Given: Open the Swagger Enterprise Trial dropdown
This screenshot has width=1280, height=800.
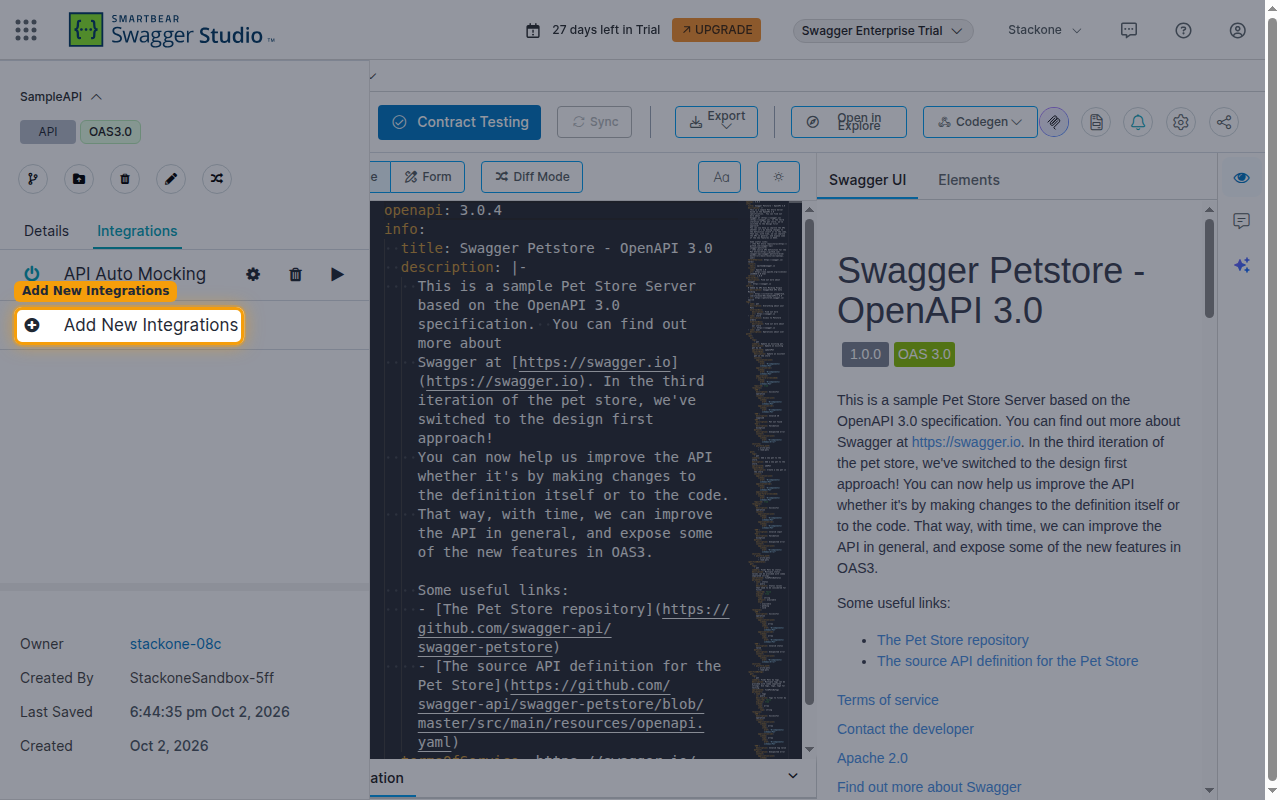Looking at the screenshot, I should point(884,31).
